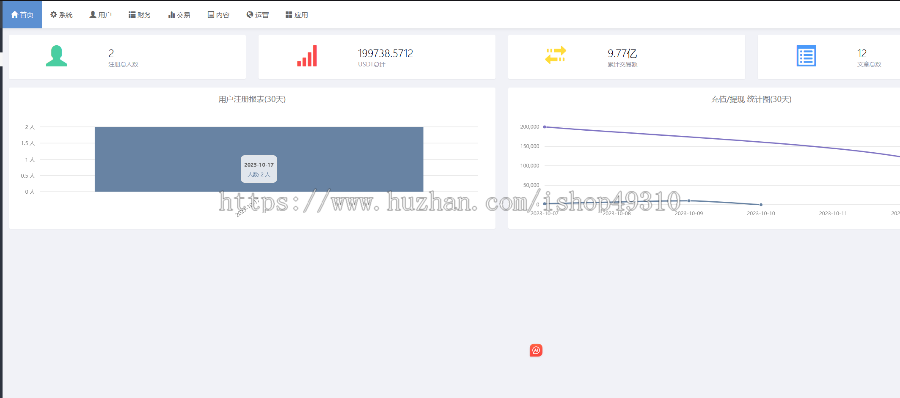Click the 用户注册报表(30天) chart title
This screenshot has height=398, width=900.
pos(252,99)
